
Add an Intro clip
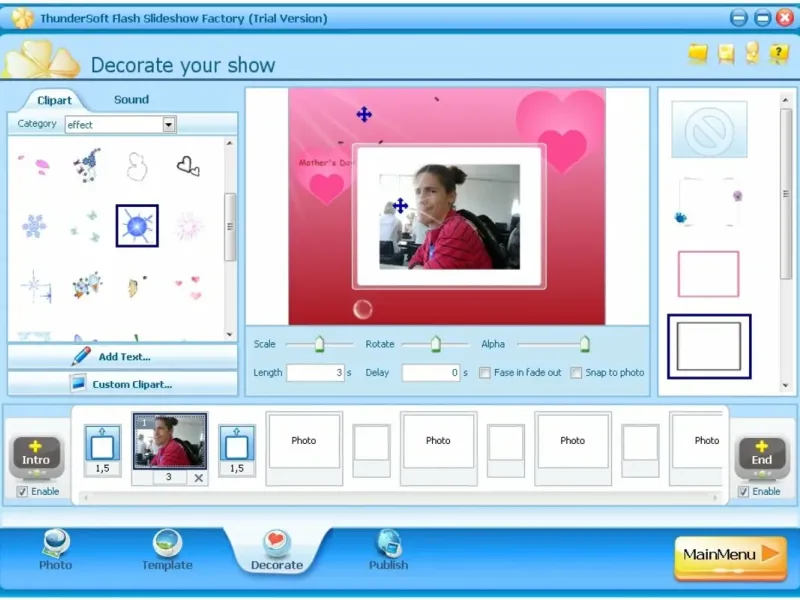click(x=36, y=456)
